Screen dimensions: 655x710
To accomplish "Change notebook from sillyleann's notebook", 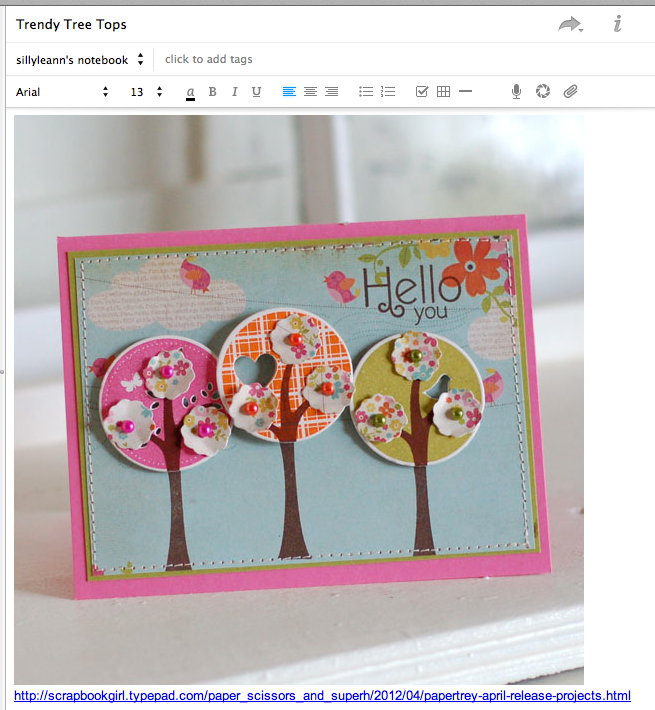I will 80,60.
